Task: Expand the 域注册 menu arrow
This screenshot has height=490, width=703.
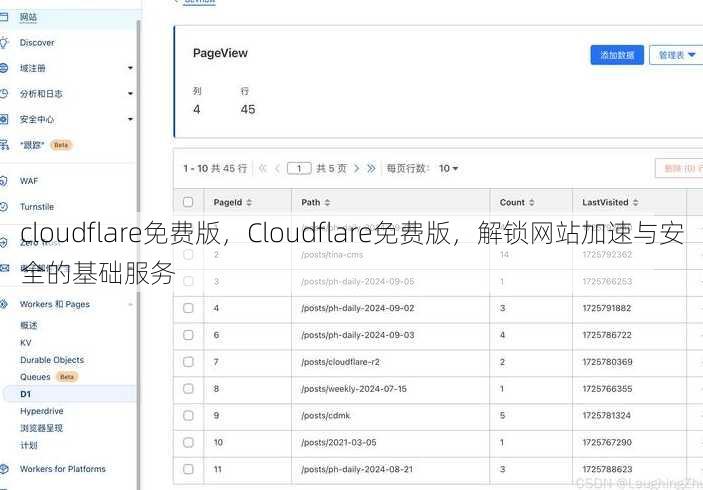Action: (130, 68)
